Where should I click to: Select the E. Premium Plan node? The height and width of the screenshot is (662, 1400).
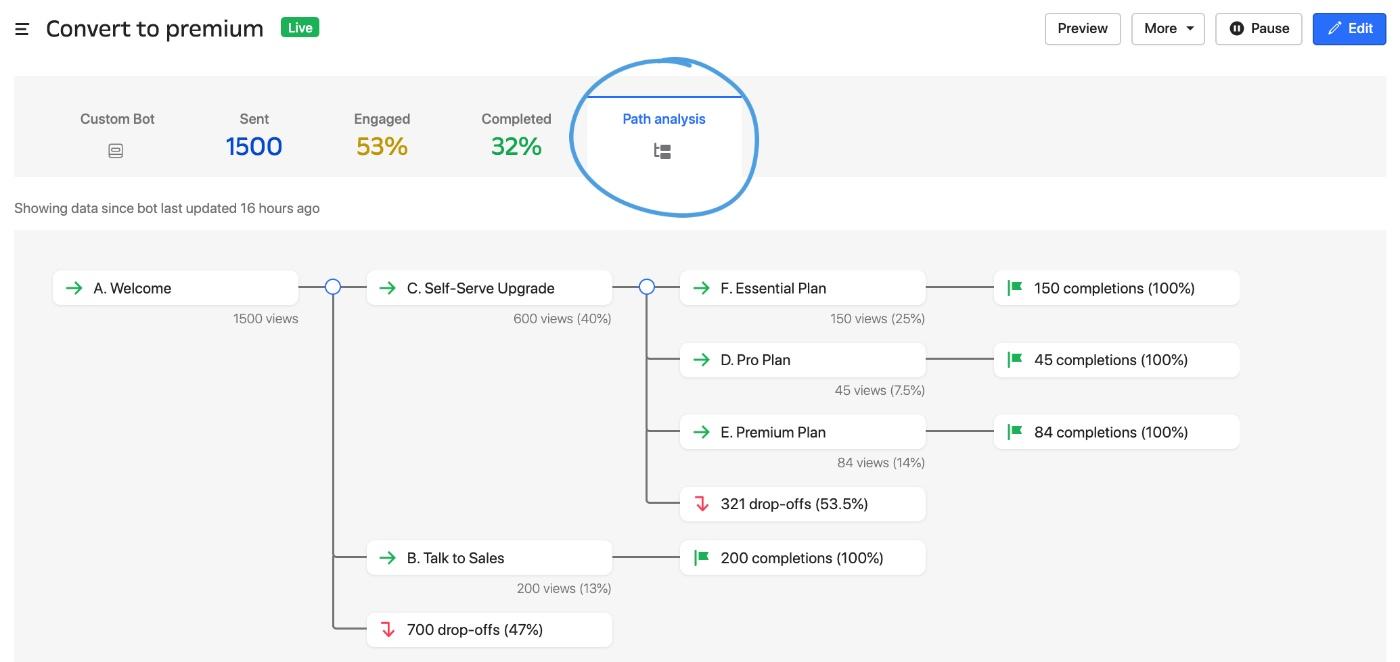pyautogui.click(x=802, y=432)
